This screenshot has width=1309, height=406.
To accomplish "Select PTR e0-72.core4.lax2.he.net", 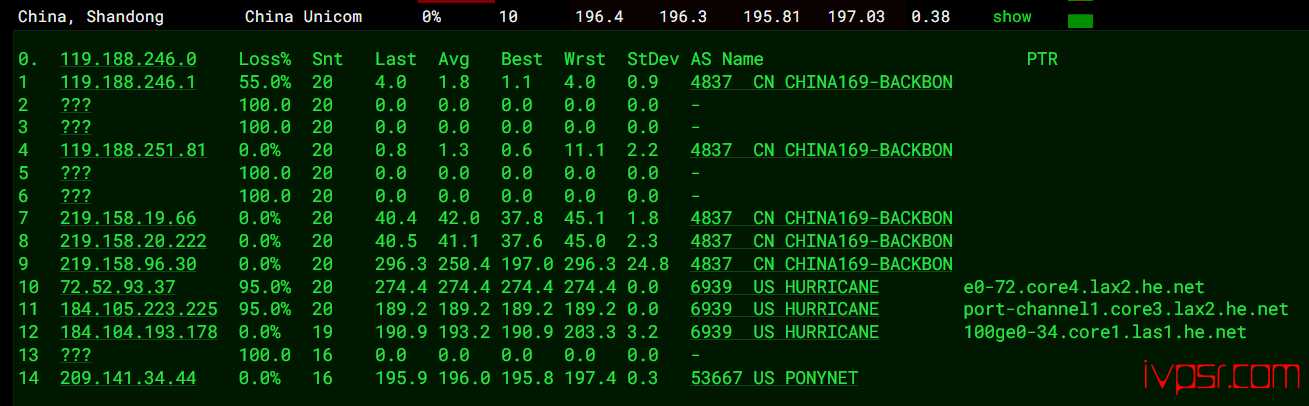I will coord(1083,287).
